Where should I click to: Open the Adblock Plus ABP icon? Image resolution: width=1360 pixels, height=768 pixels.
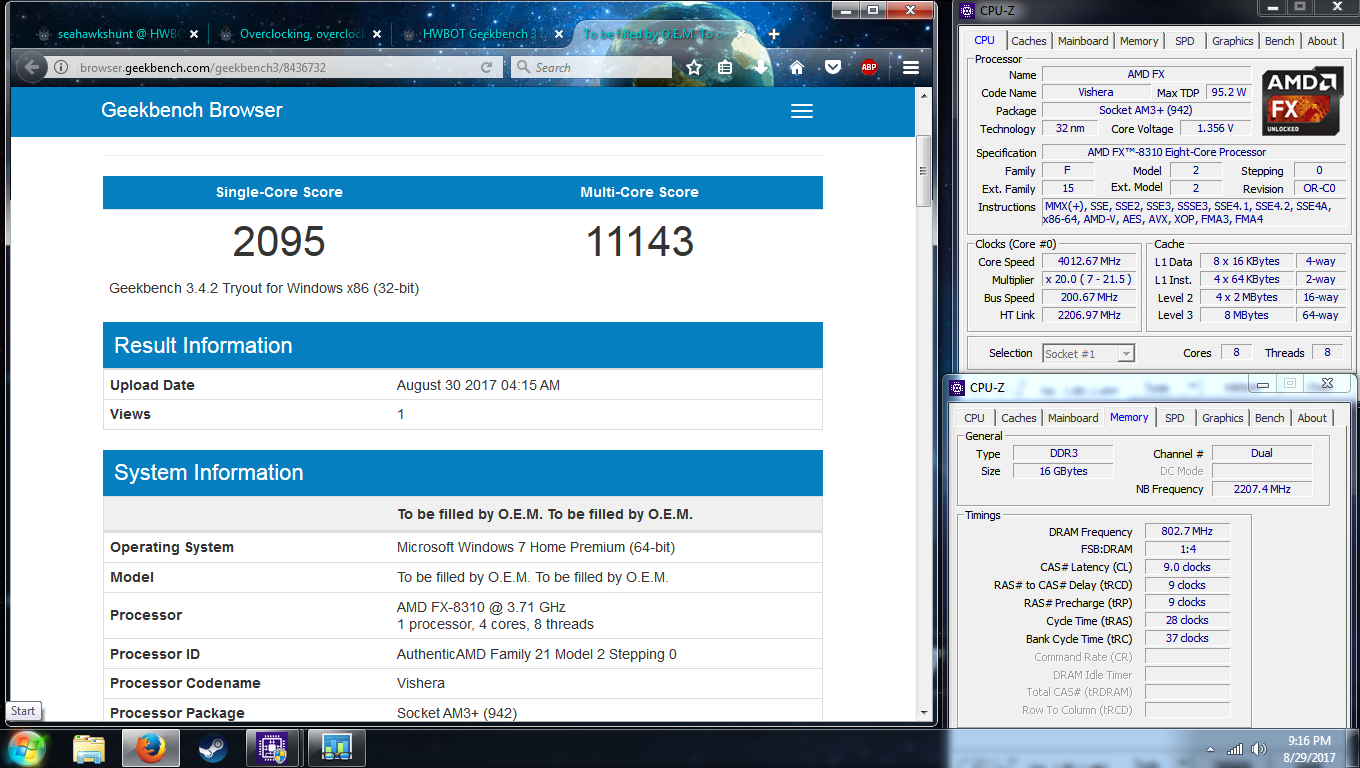869,68
